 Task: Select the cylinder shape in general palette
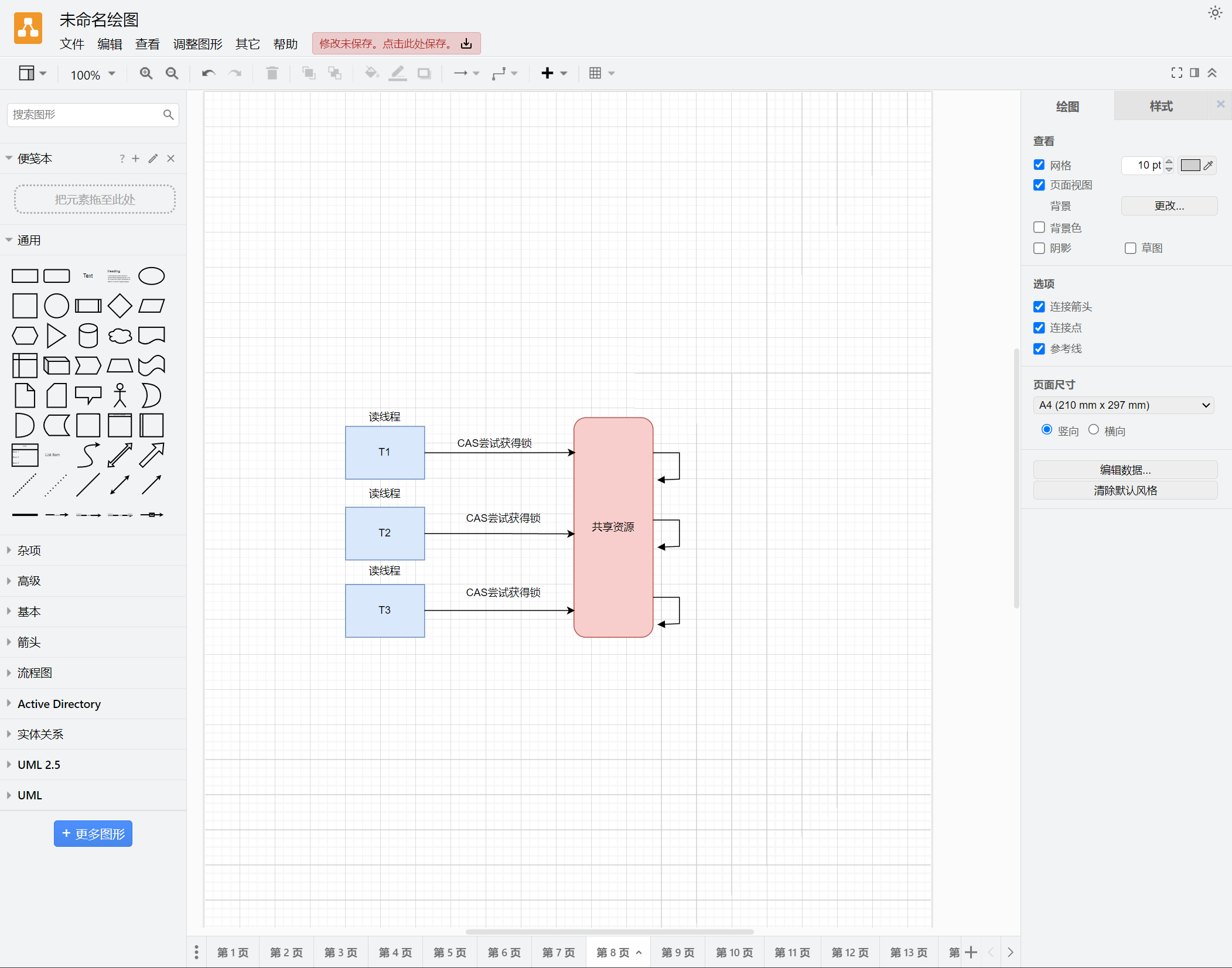(x=88, y=336)
